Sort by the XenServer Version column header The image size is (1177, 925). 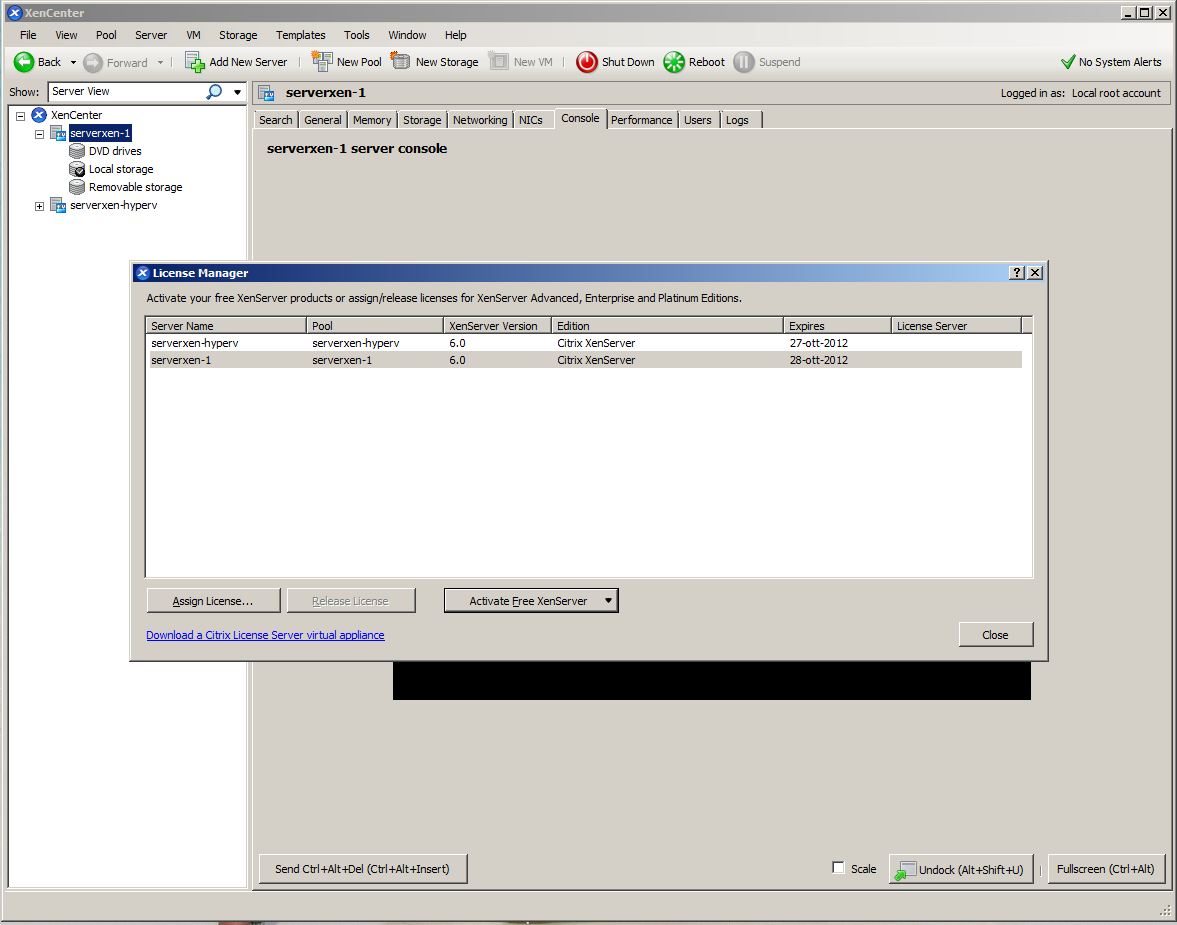pyautogui.click(x=497, y=326)
